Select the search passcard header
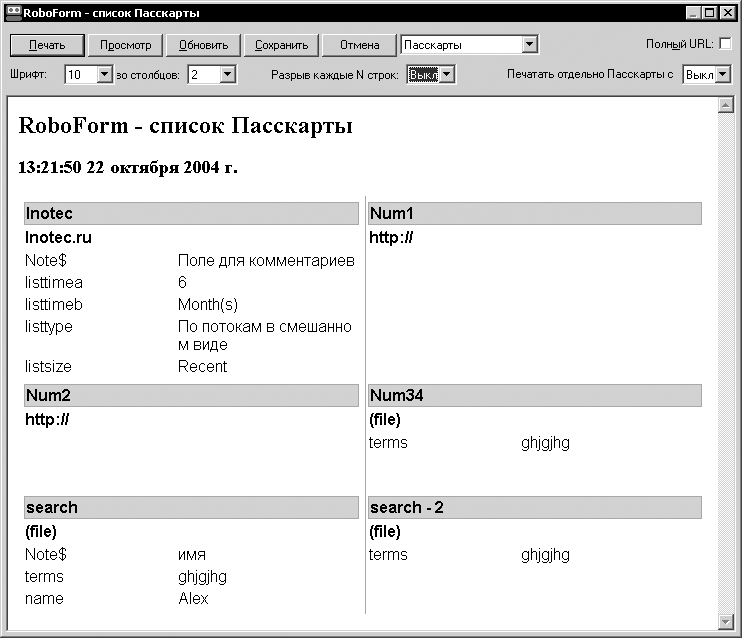742x638 pixels. pyautogui.click(x=191, y=507)
